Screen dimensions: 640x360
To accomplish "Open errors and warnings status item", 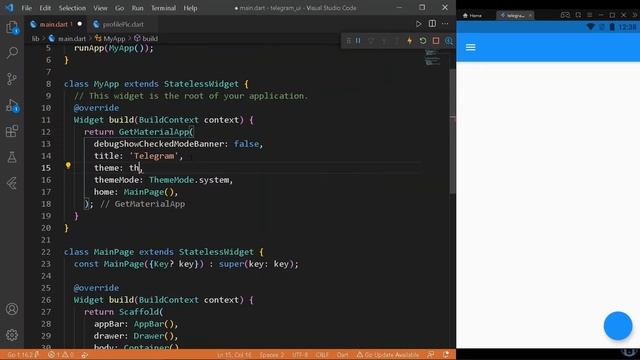I will pos(60,355).
